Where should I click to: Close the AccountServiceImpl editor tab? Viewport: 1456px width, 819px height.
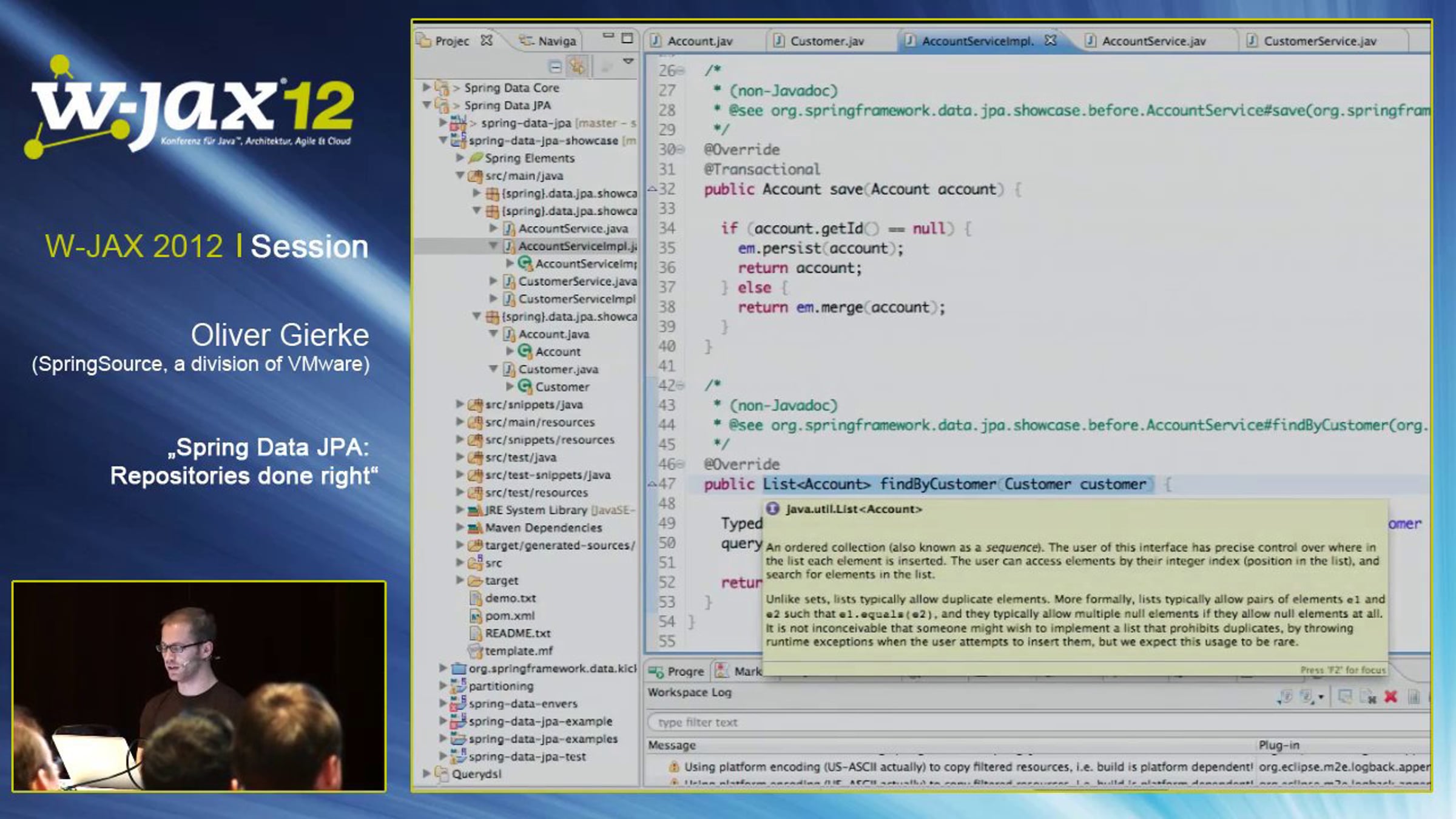click(x=1051, y=40)
